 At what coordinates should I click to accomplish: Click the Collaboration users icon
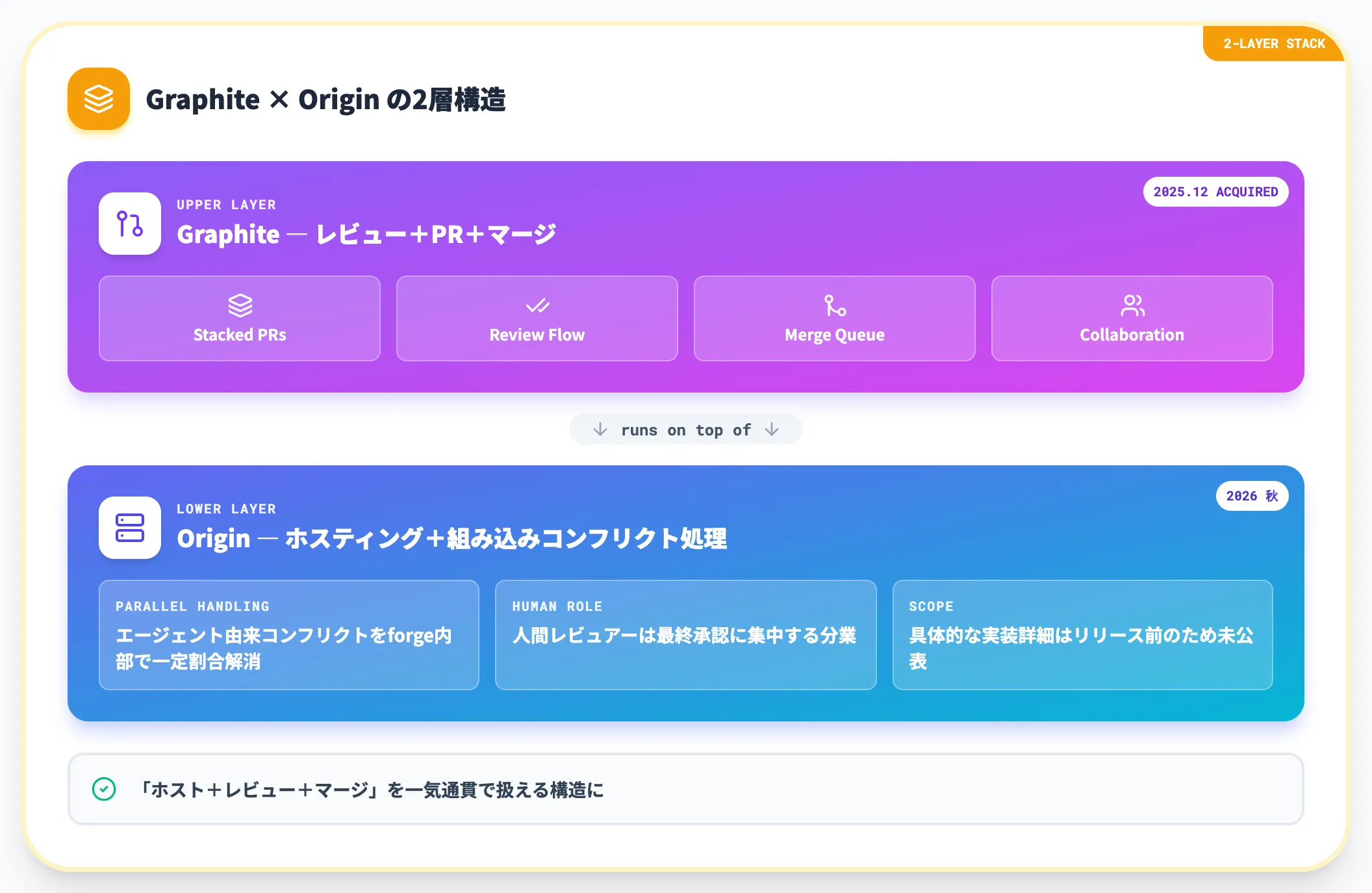coord(1132,305)
